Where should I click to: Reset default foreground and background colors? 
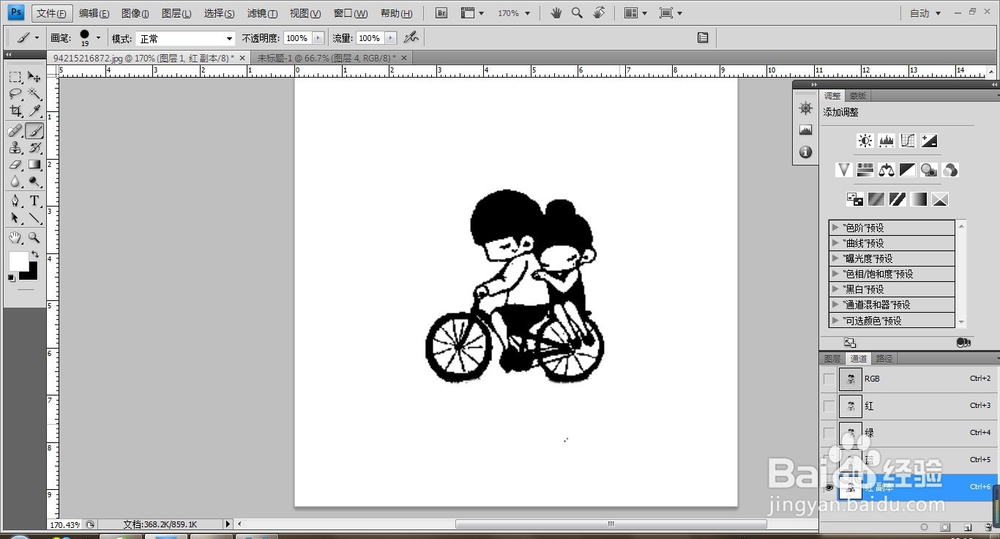[x=11, y=277]
